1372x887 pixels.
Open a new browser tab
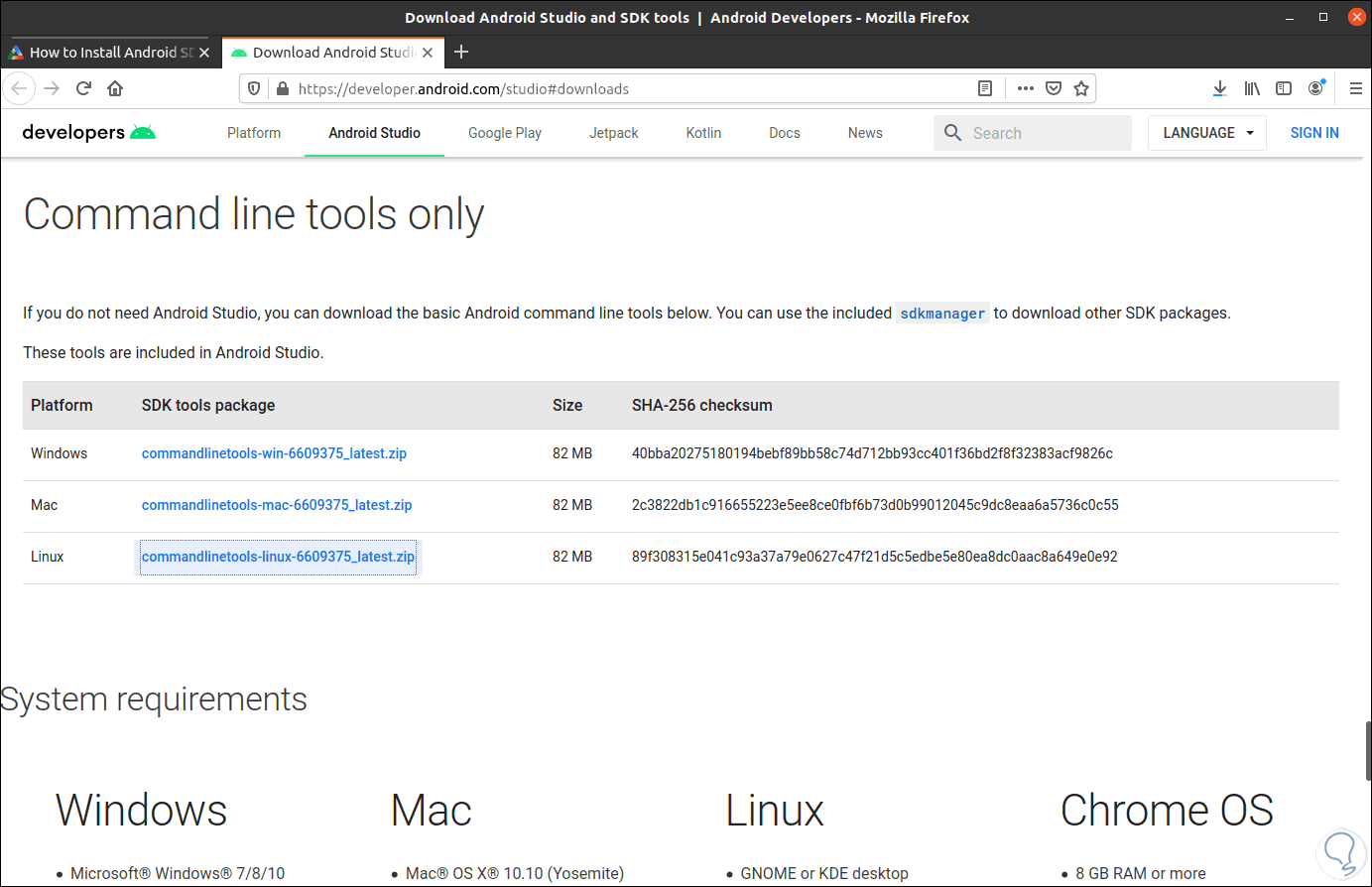click(x=461, y=53)
